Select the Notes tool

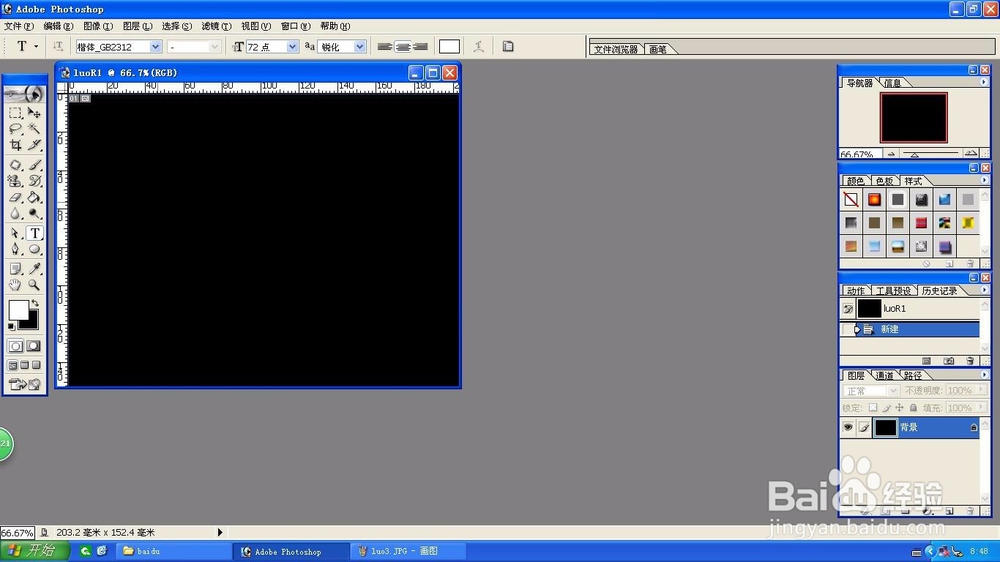(15, 269)
